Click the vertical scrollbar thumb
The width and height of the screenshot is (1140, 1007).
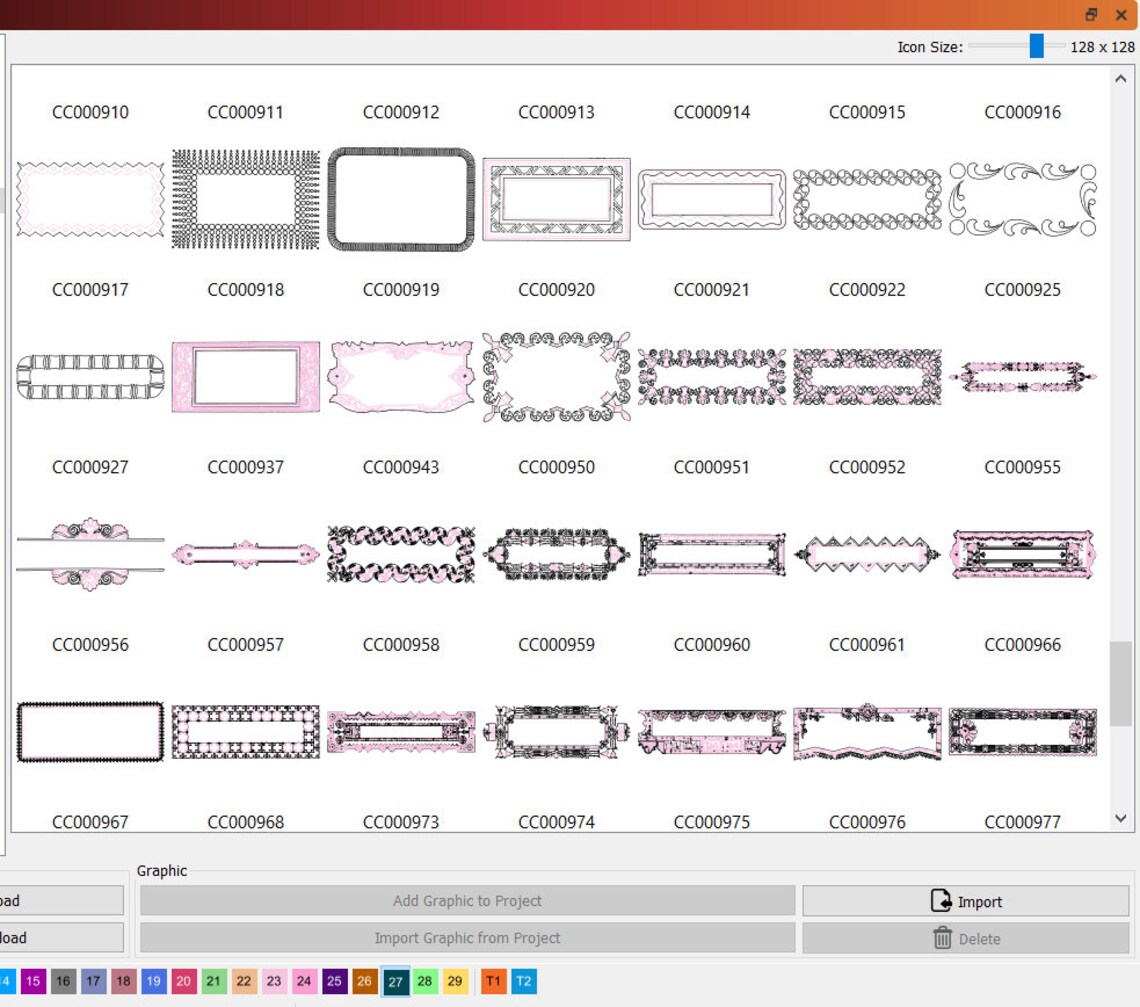point(1121,683)
